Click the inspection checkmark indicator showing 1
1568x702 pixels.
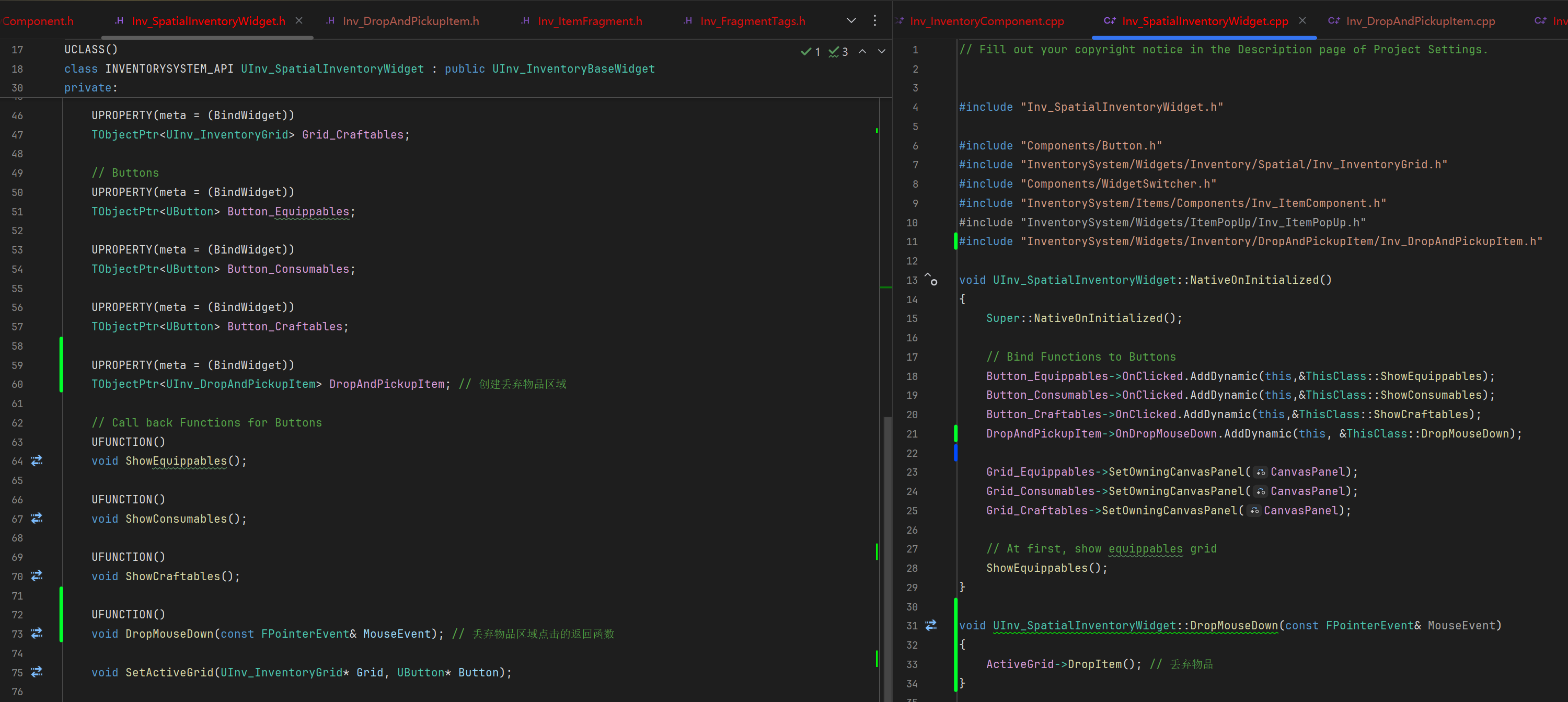(810, 52)
